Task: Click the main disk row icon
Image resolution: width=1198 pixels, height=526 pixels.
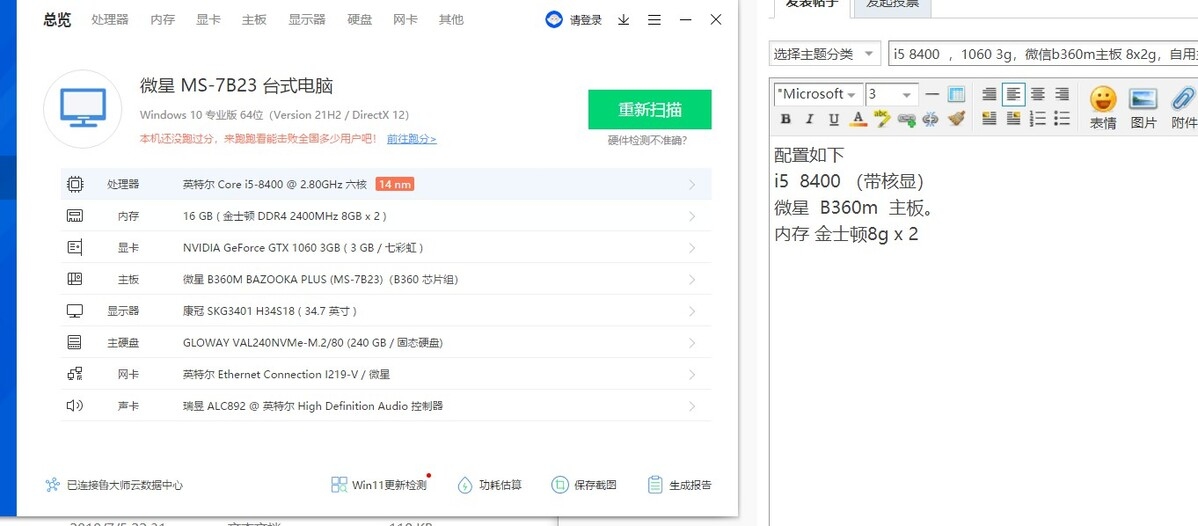Action: click(75, 343)
